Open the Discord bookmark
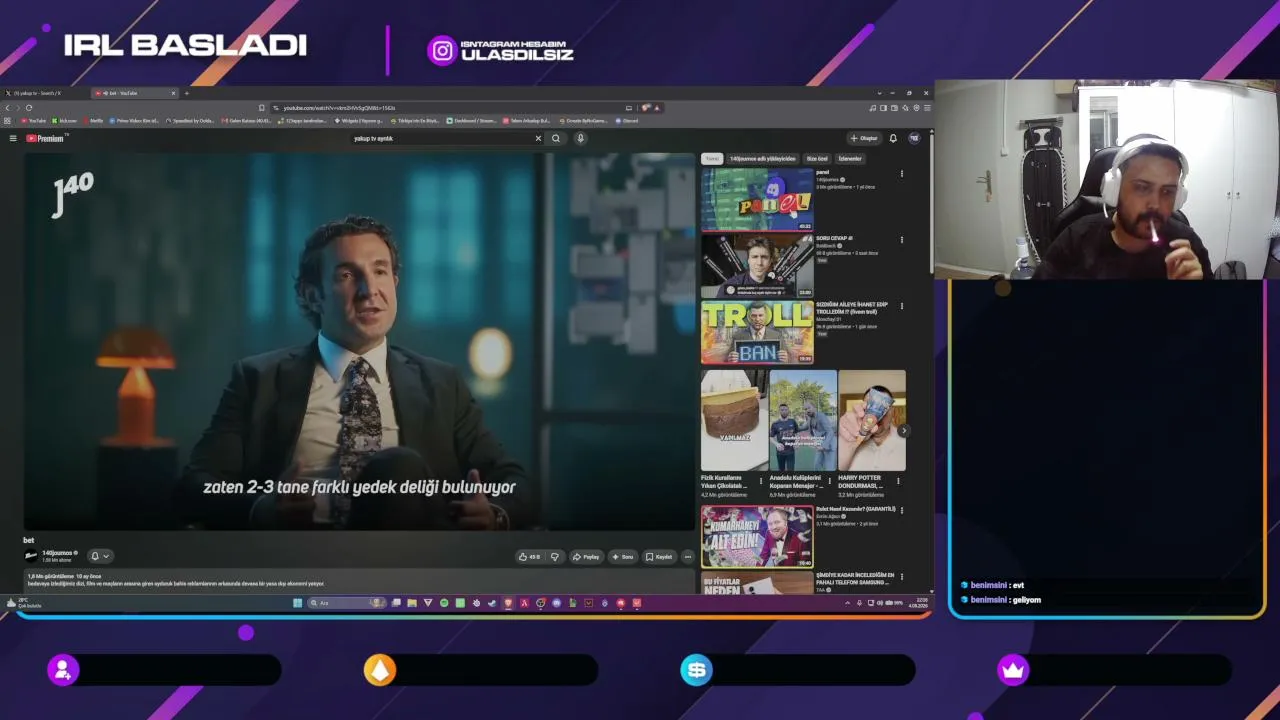This screenshot has height=720, width=1280. coord(627,120)
